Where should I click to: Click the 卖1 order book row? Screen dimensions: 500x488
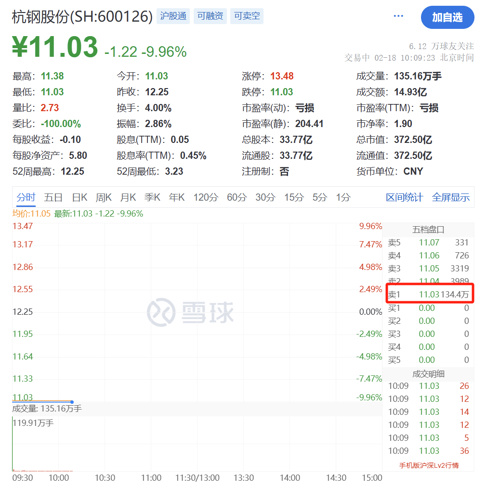pos(429,294)
